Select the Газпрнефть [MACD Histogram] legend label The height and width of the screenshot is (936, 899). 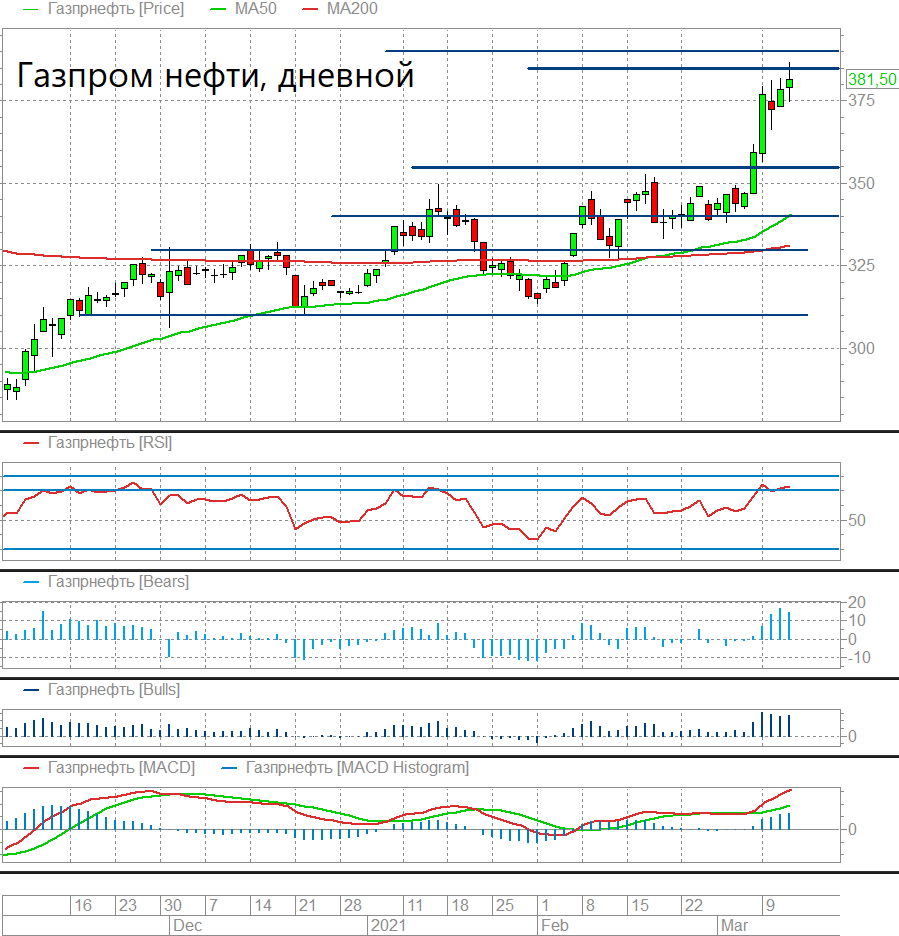[x=357, y=767]
